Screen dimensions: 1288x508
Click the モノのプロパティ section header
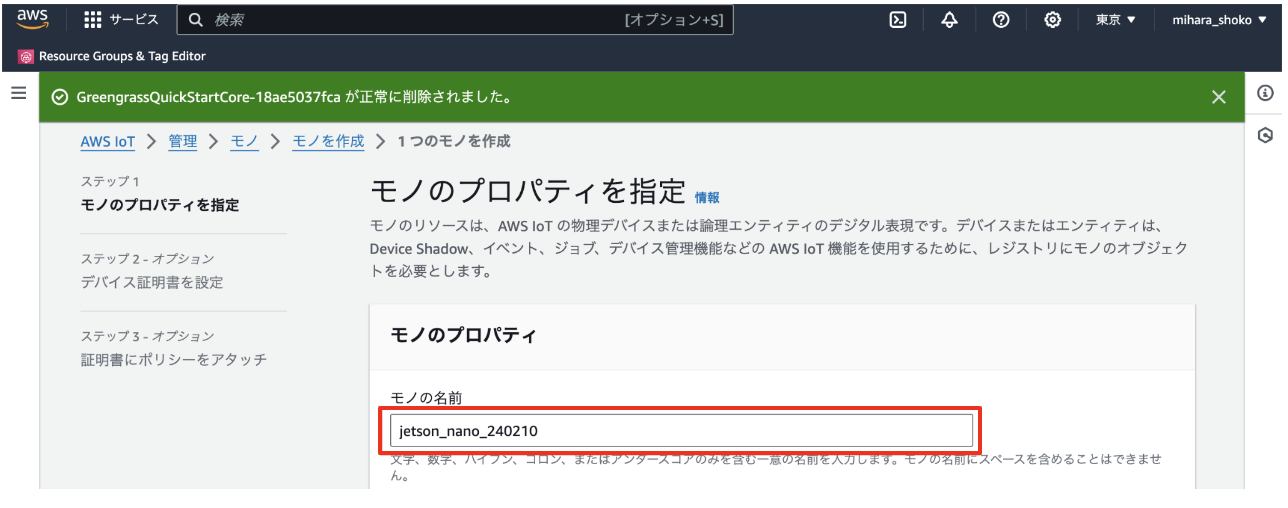[464, 335]
